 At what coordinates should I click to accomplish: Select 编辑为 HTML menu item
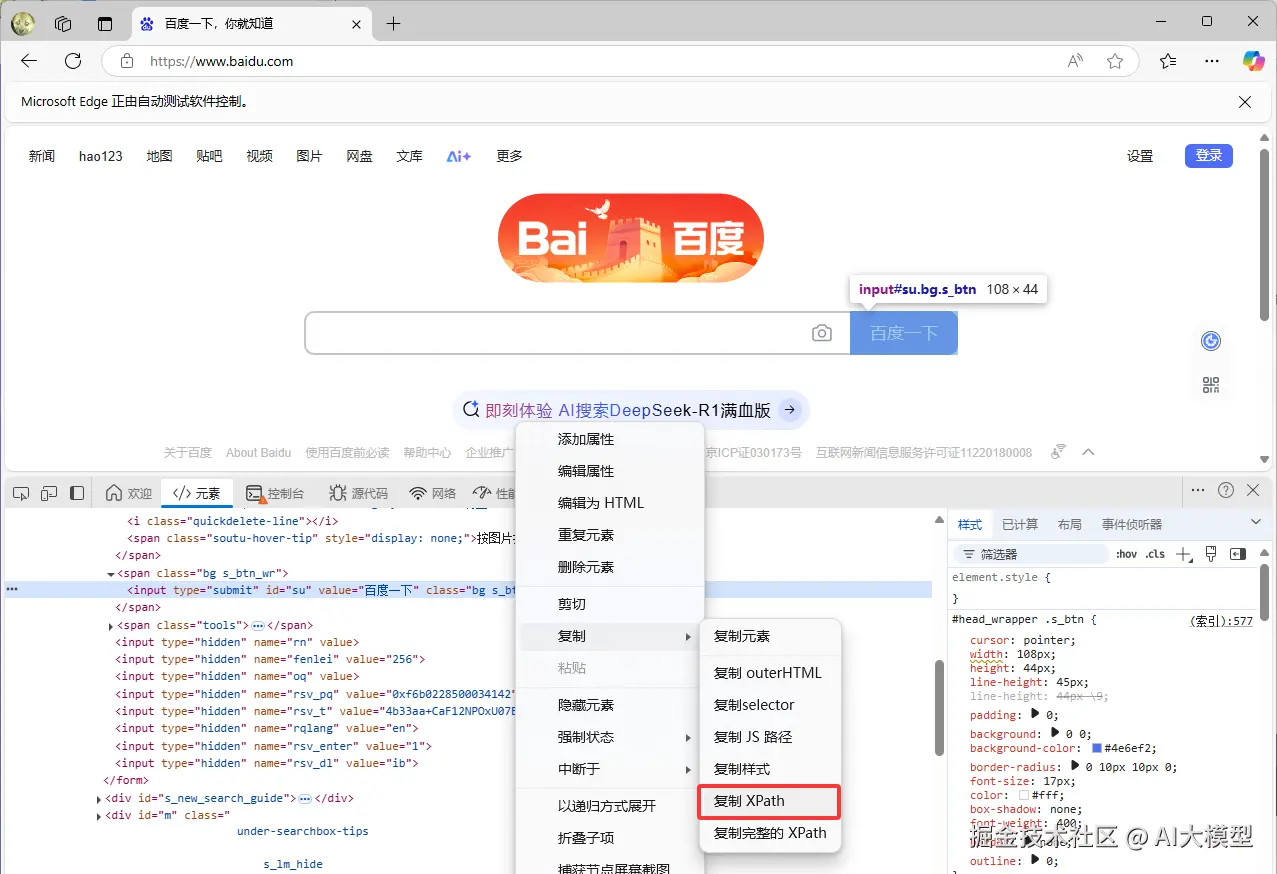point(610,503)
